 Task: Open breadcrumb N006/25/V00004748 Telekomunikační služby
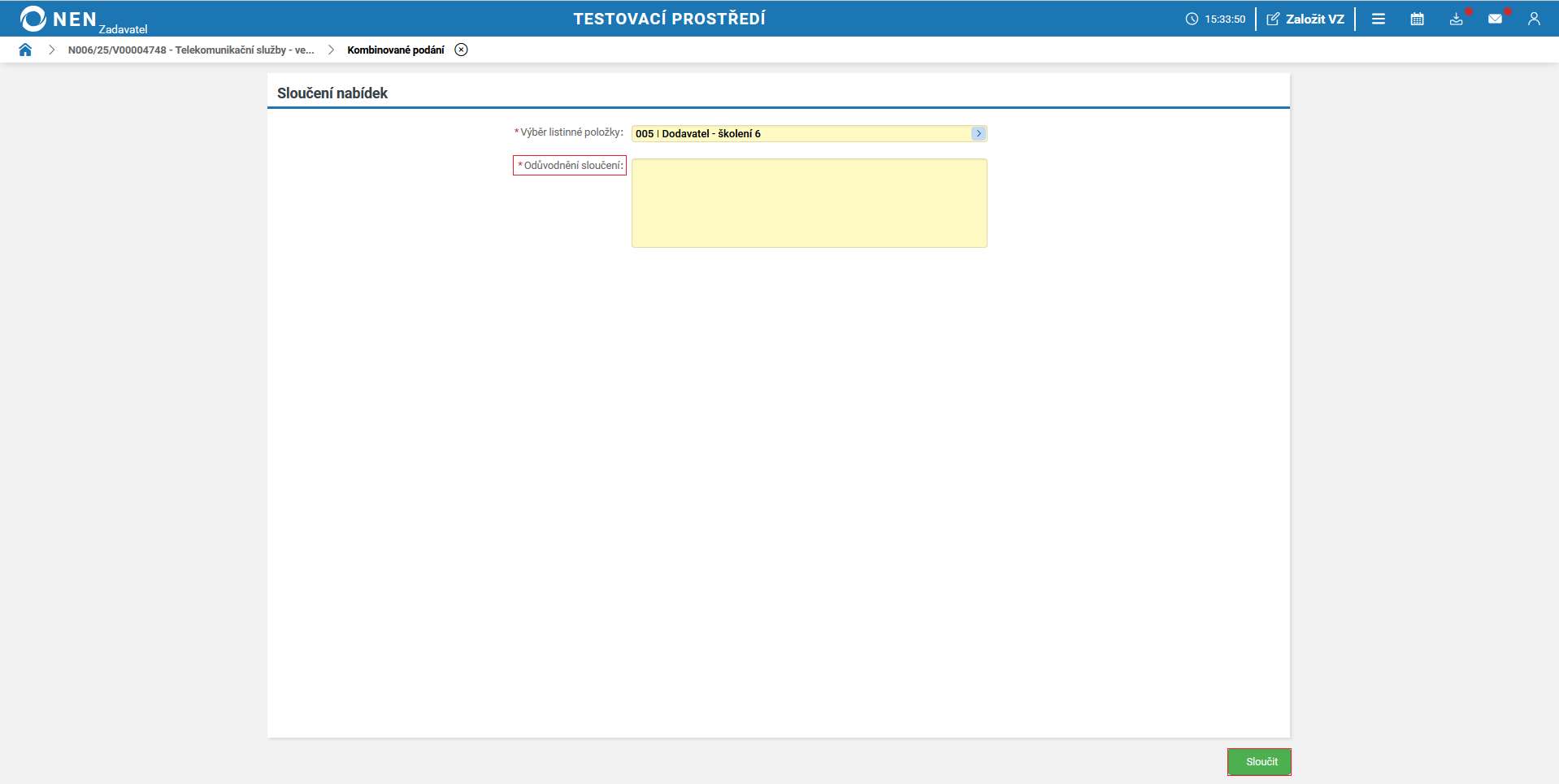coord(191,50)
